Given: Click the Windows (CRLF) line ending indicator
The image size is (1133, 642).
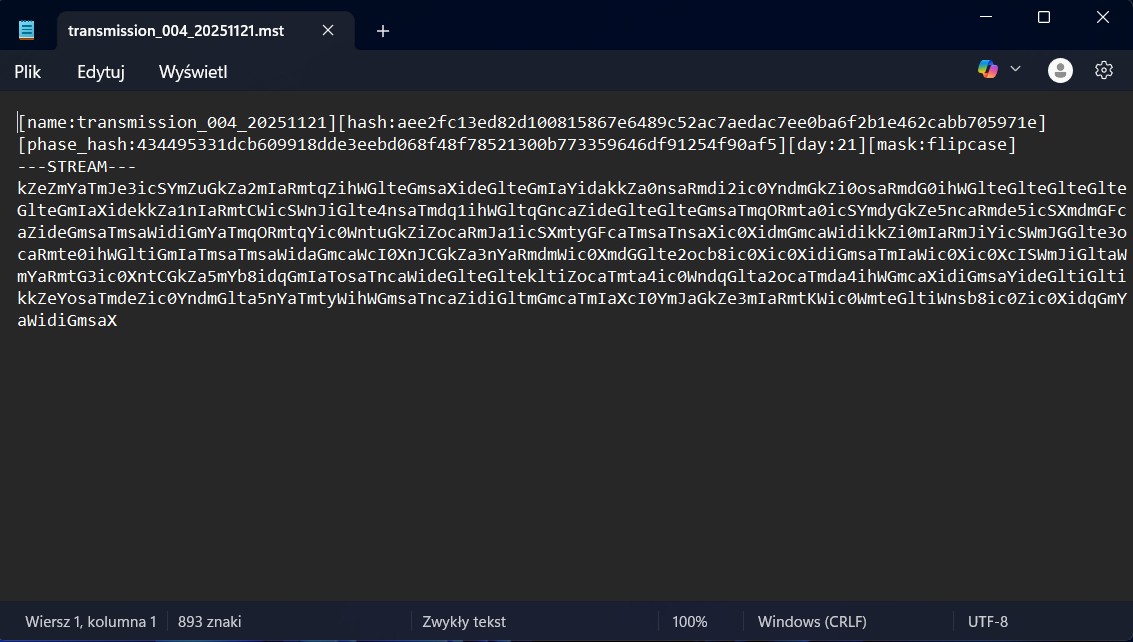Looking at the screenshot, I should 810,621.
